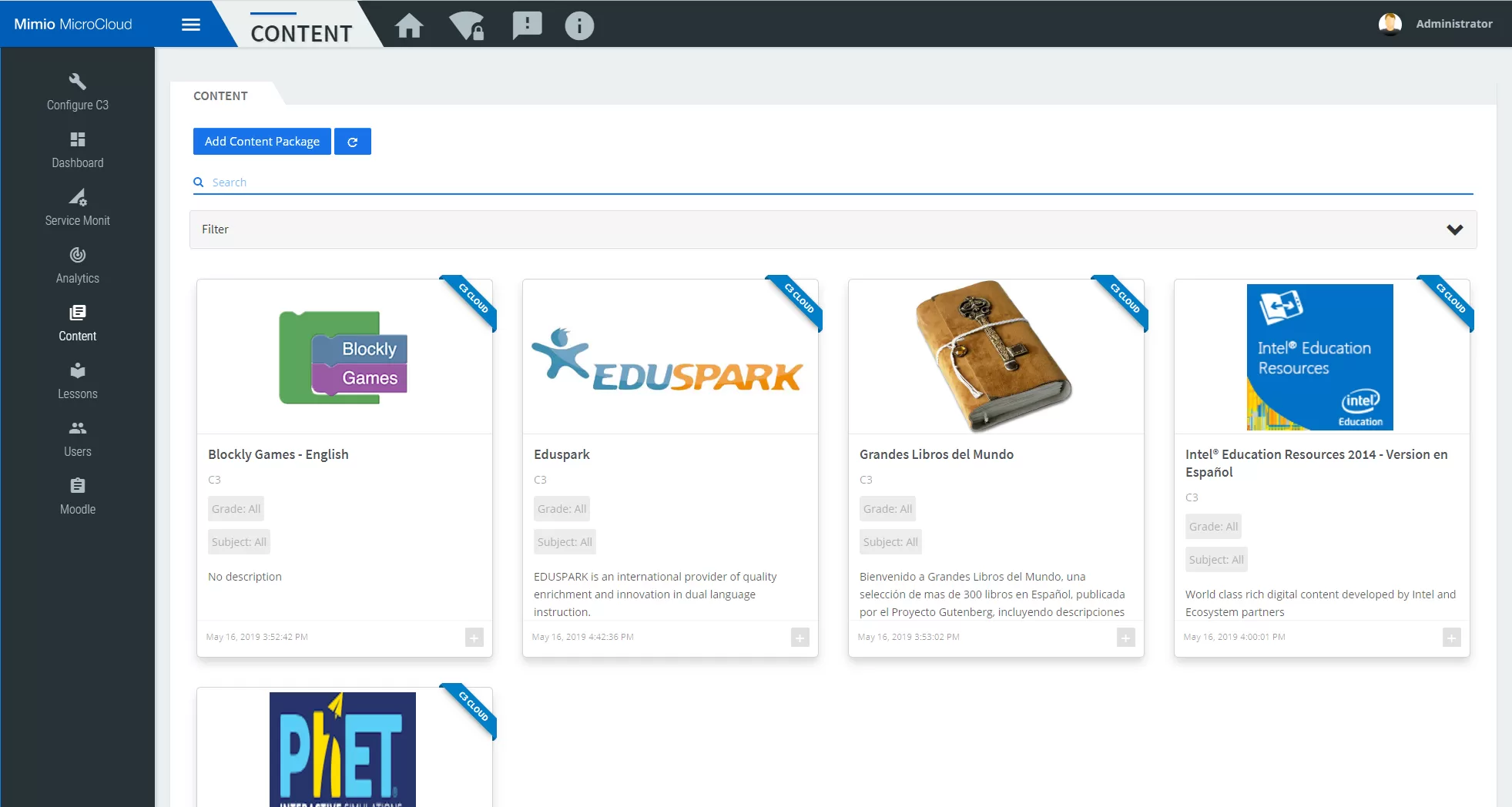This screenshot has width=1512, height=807.
Task: Click C3 Cloud ribbon on PhET card
Action: click(x=471, y=708)
